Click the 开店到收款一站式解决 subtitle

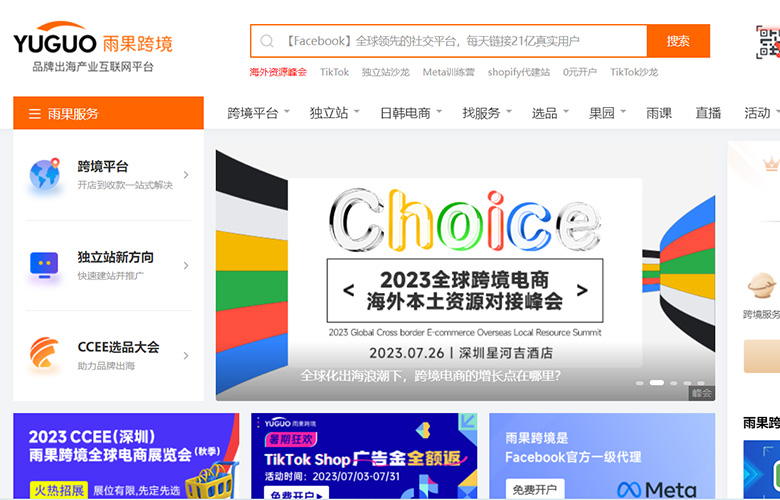125,185
